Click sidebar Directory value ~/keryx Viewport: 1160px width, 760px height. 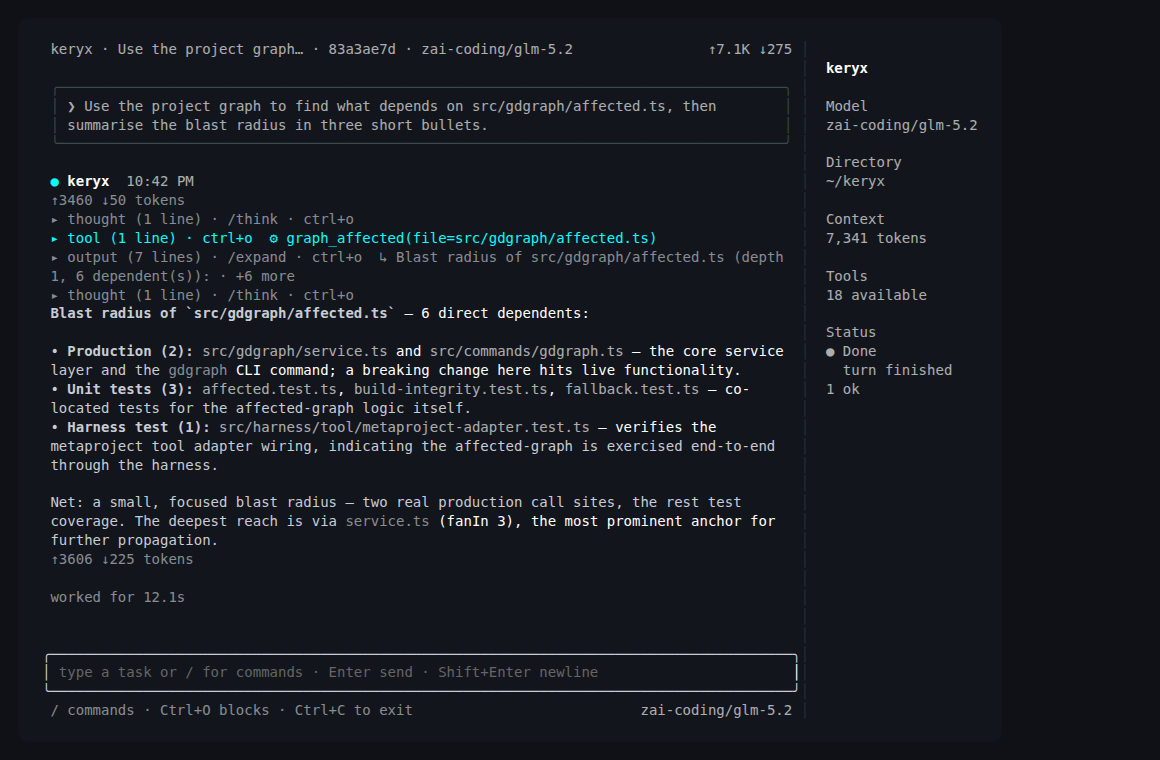click(x=855, y=181)
